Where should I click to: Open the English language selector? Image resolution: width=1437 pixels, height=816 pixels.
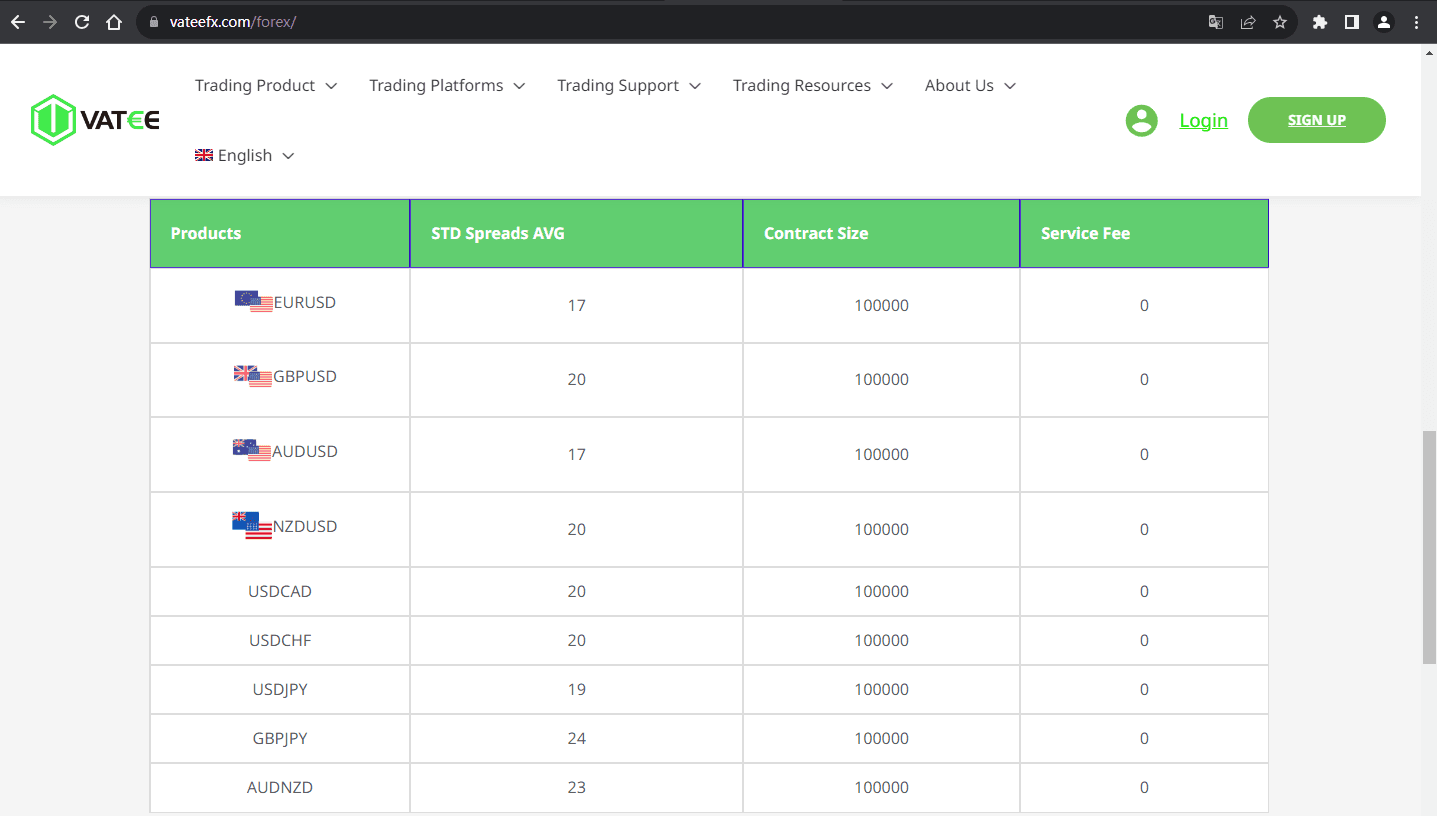[245, 156]
